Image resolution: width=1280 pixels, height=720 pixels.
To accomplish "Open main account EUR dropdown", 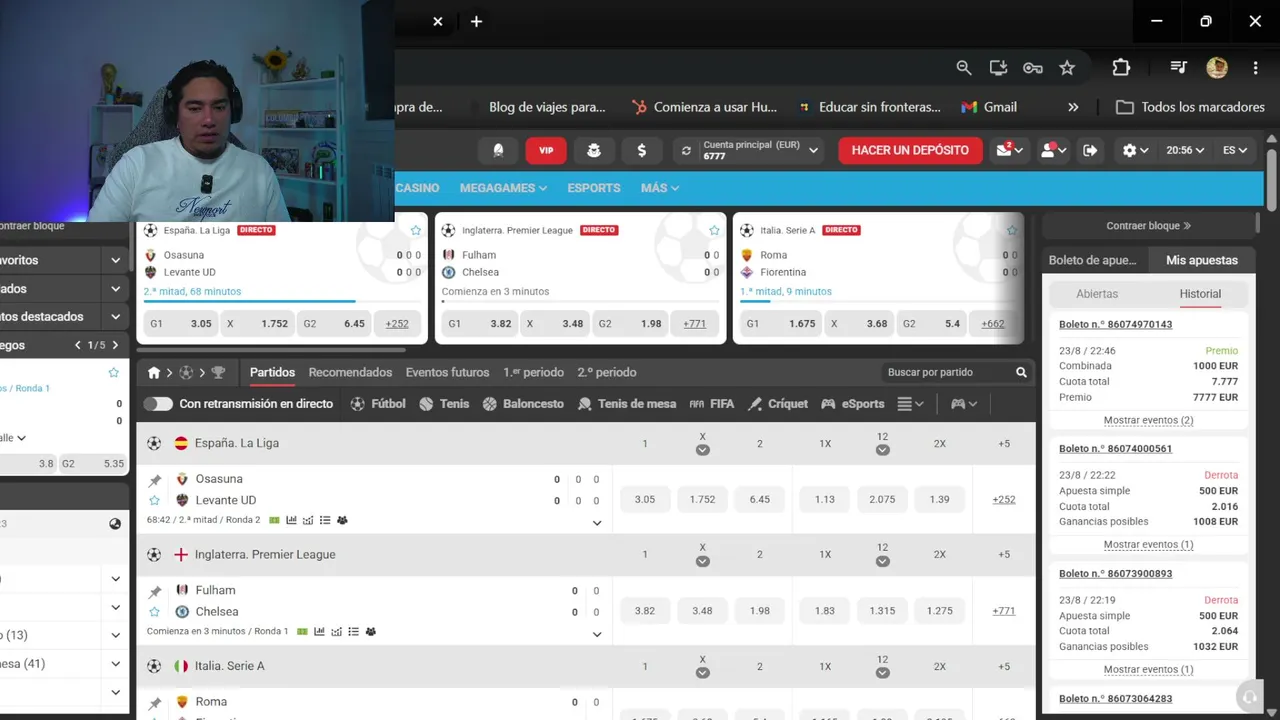I will point(751,150).
